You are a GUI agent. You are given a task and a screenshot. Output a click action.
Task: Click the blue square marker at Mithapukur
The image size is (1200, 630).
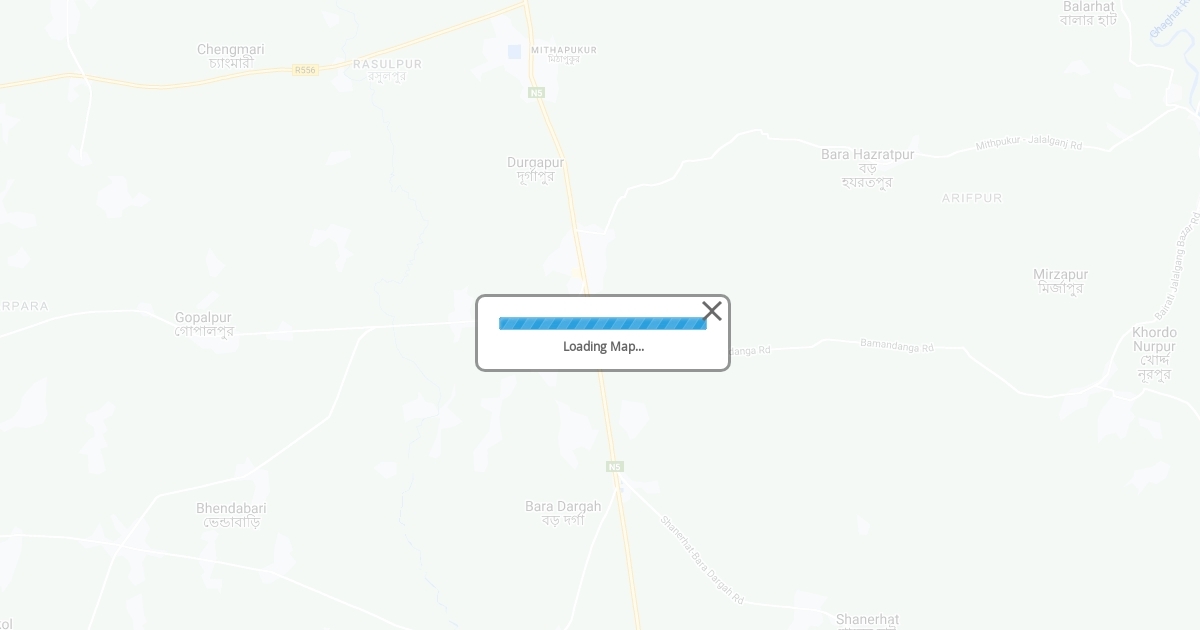[515, 51]
